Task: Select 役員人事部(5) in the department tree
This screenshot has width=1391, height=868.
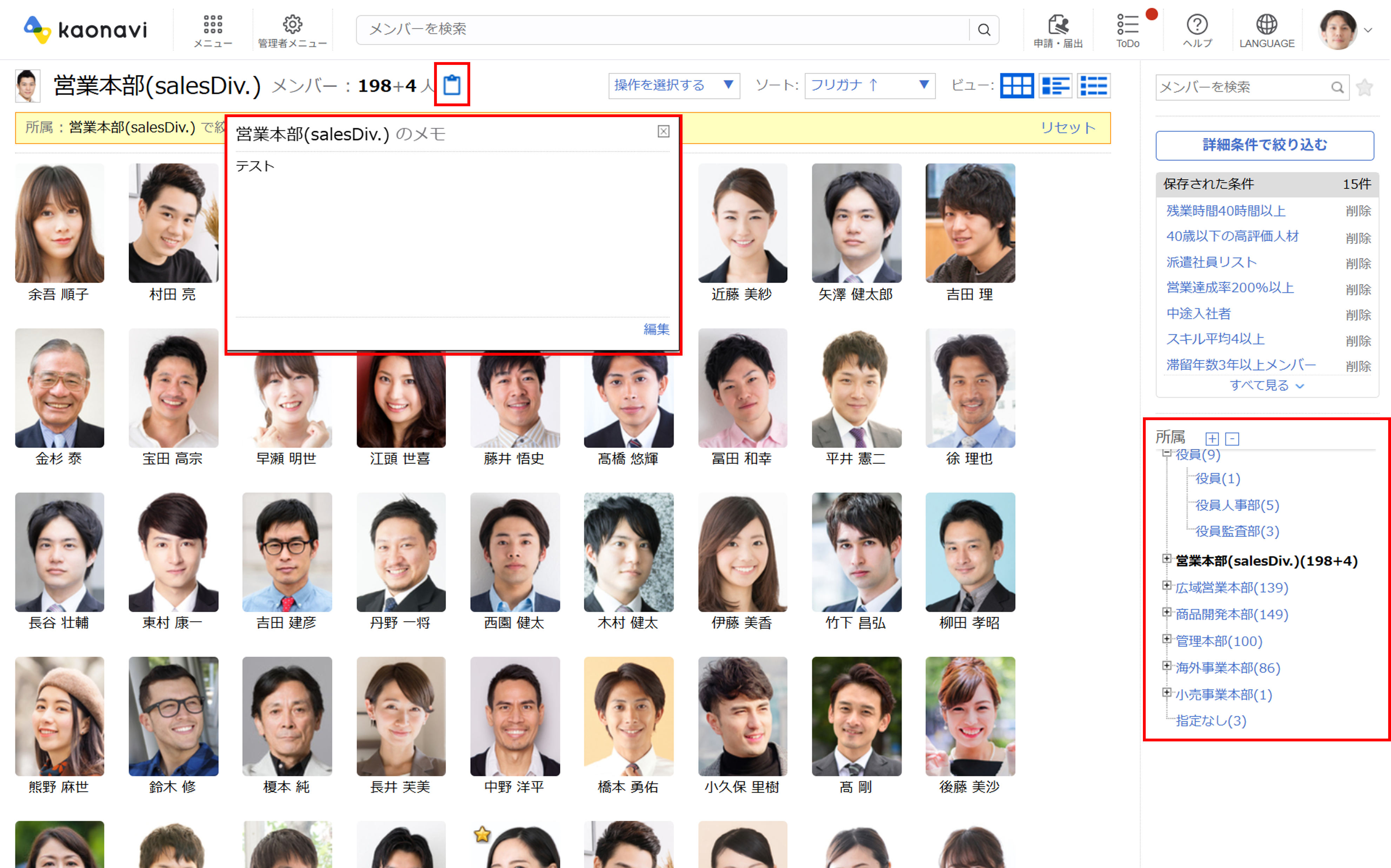Action: click(1237, 505)
